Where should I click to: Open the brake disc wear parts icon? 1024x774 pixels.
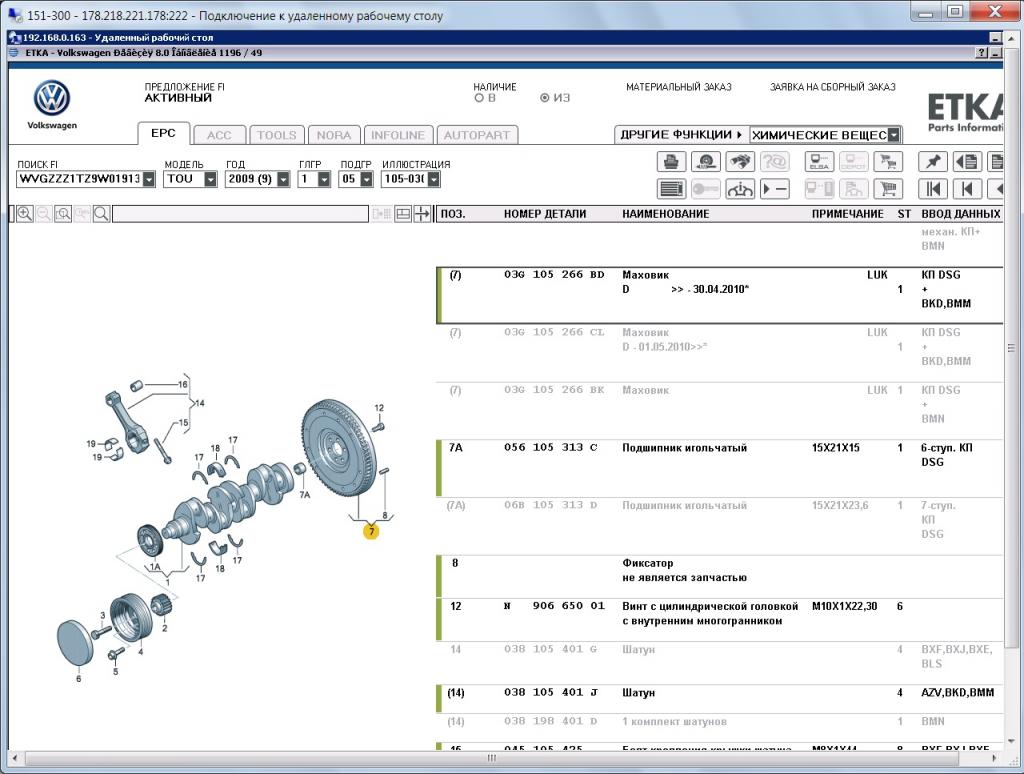[x=705, y=161]
